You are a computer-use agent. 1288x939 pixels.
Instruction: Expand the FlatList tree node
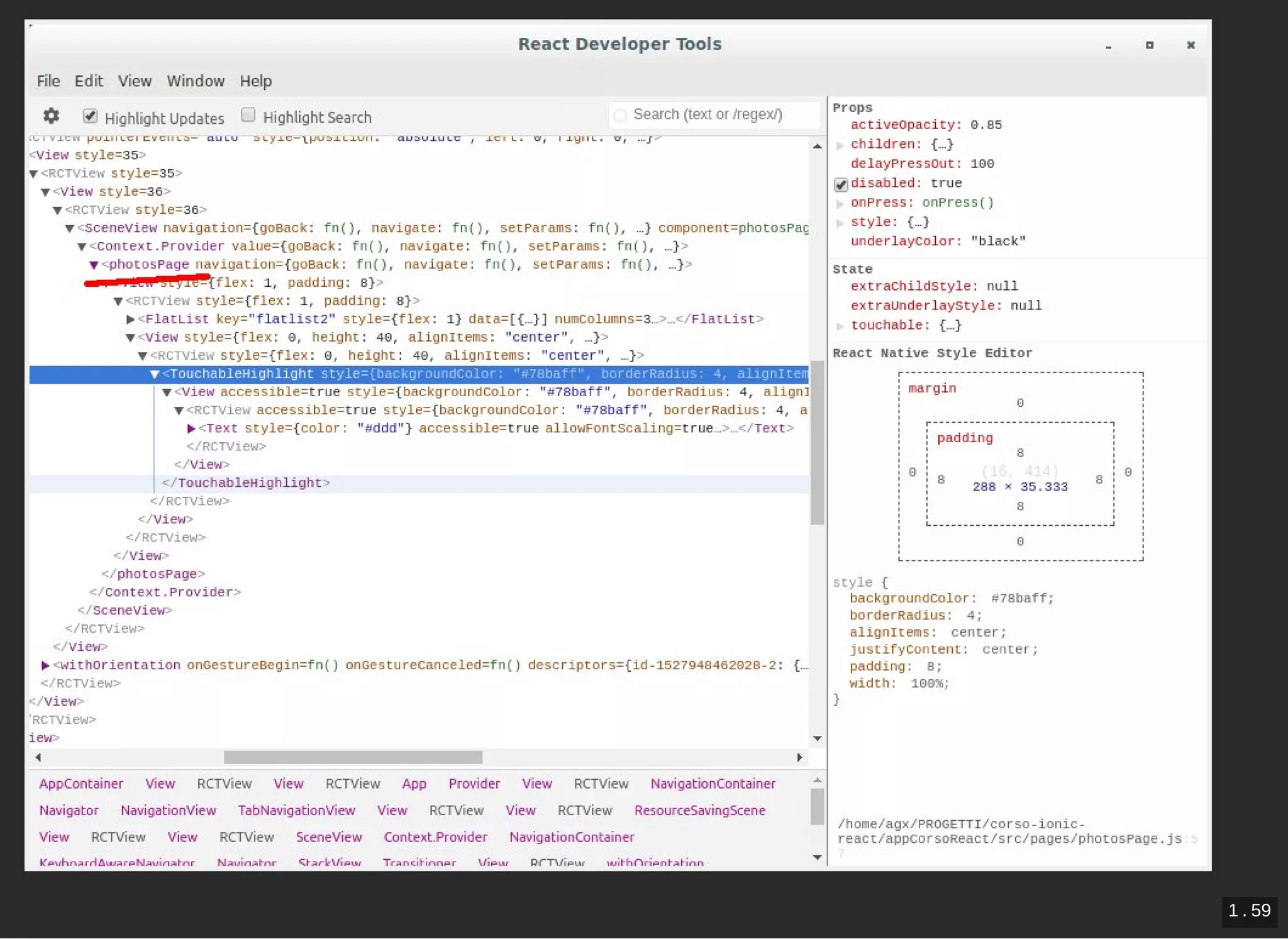click(130, 319)
